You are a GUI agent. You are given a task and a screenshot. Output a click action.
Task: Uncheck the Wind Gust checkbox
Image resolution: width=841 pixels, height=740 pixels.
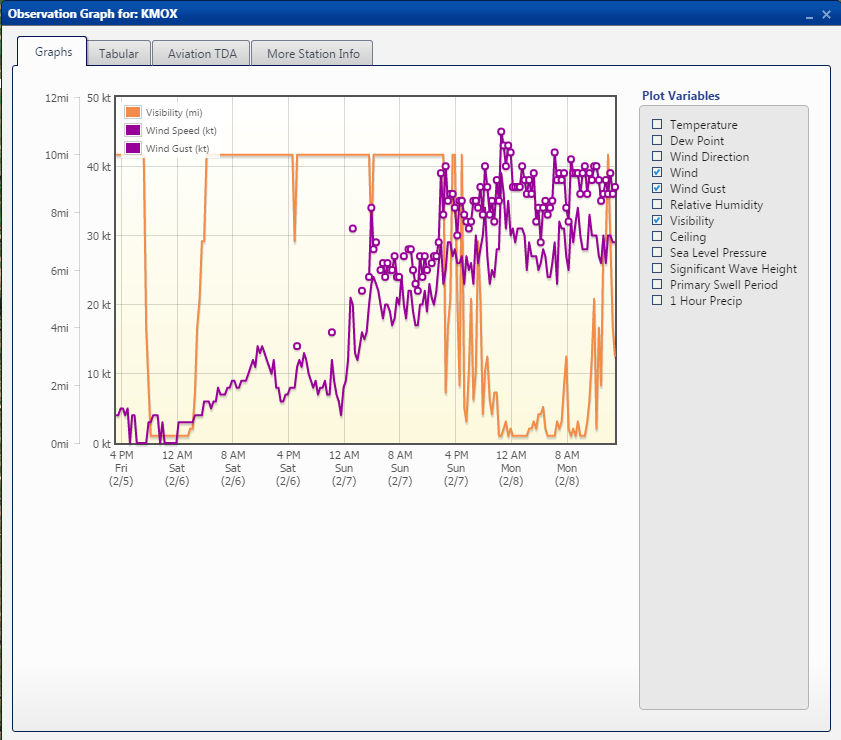(657, 188)
